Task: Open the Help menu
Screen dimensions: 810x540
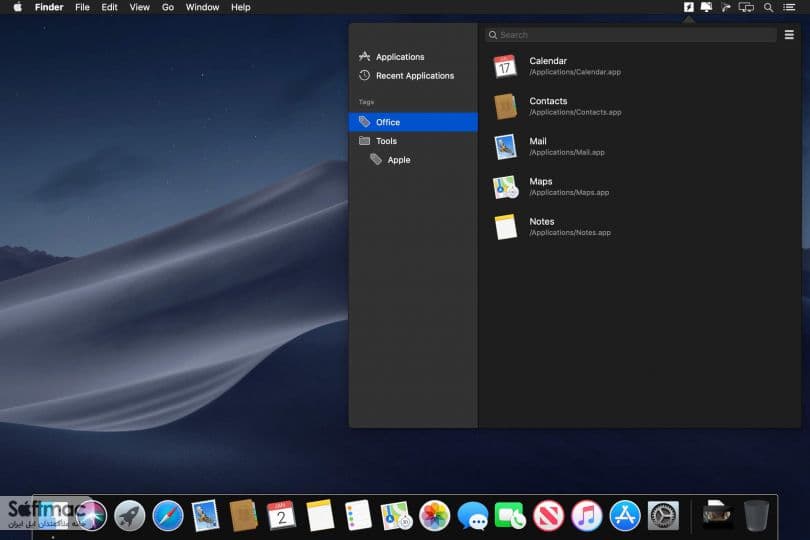Action: click(241, 7)
